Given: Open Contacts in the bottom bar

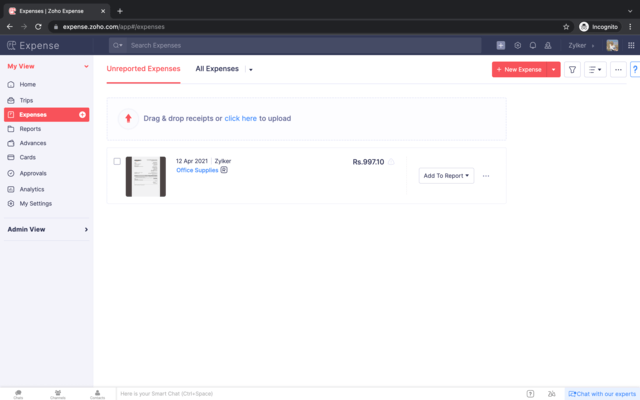Looking at the screenshot, I should click(98, 394).
